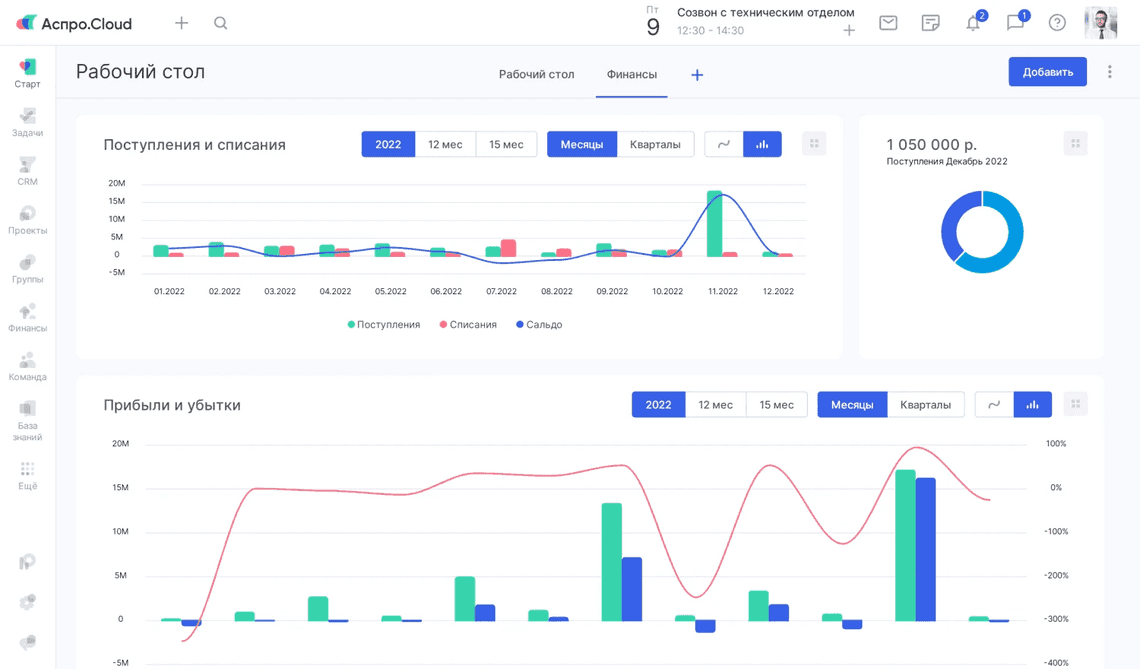Image resolution: width=1140 pixels, height=669 pixels.
Task: Open the top bar plus create menu
Action: [181, 23]
